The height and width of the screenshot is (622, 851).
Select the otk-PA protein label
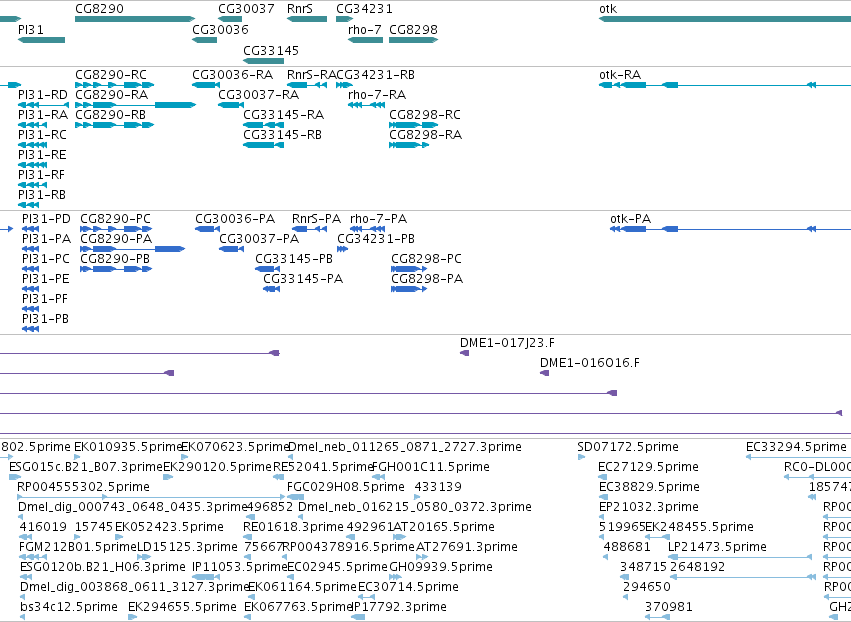pyautogui.click(x=630, y=219)
